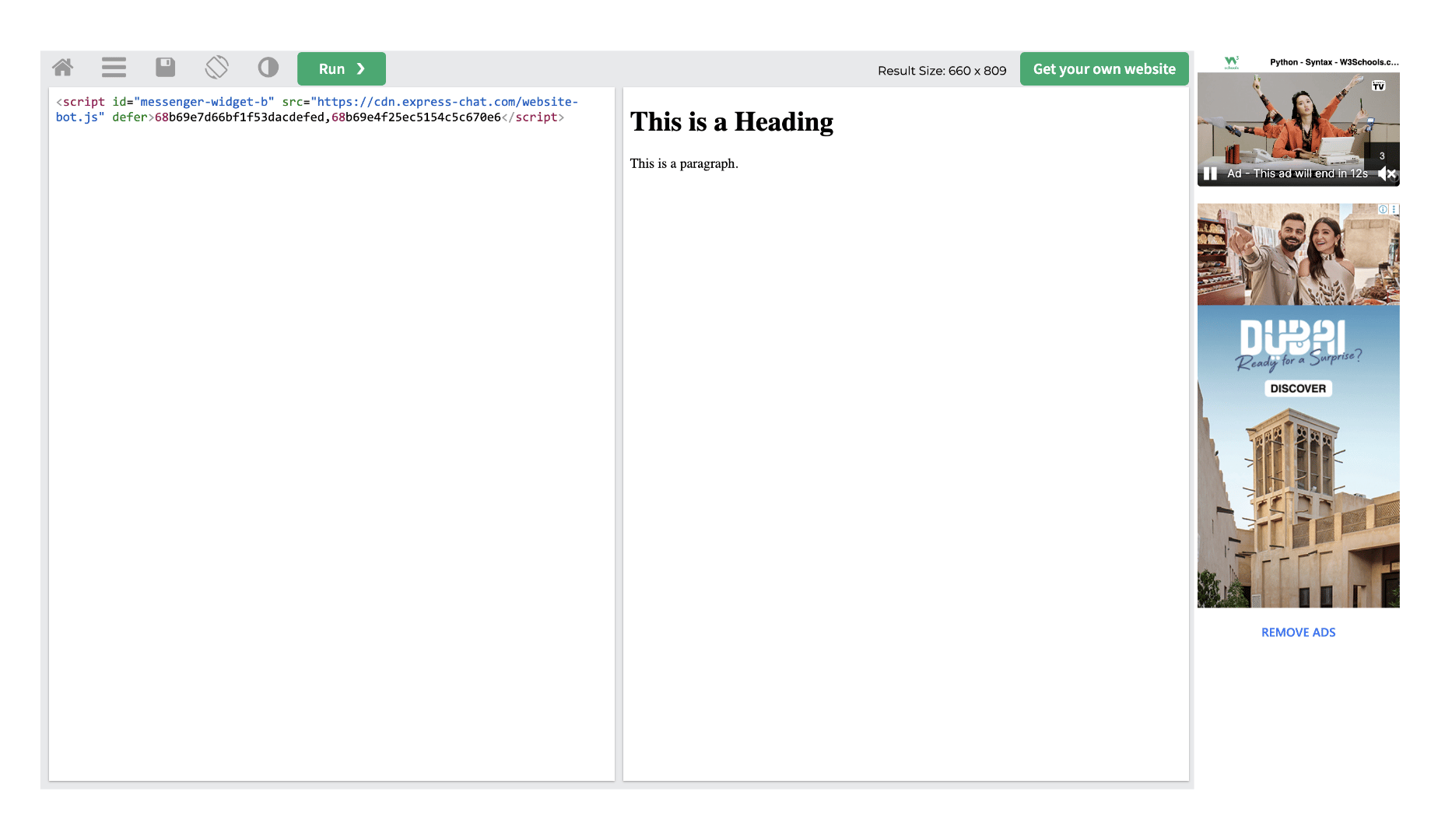Image resolution: width=1452 pixels, height=840 pixels.
Task: Open ad options dots on Dubai ad
Action: [1394, 209]
